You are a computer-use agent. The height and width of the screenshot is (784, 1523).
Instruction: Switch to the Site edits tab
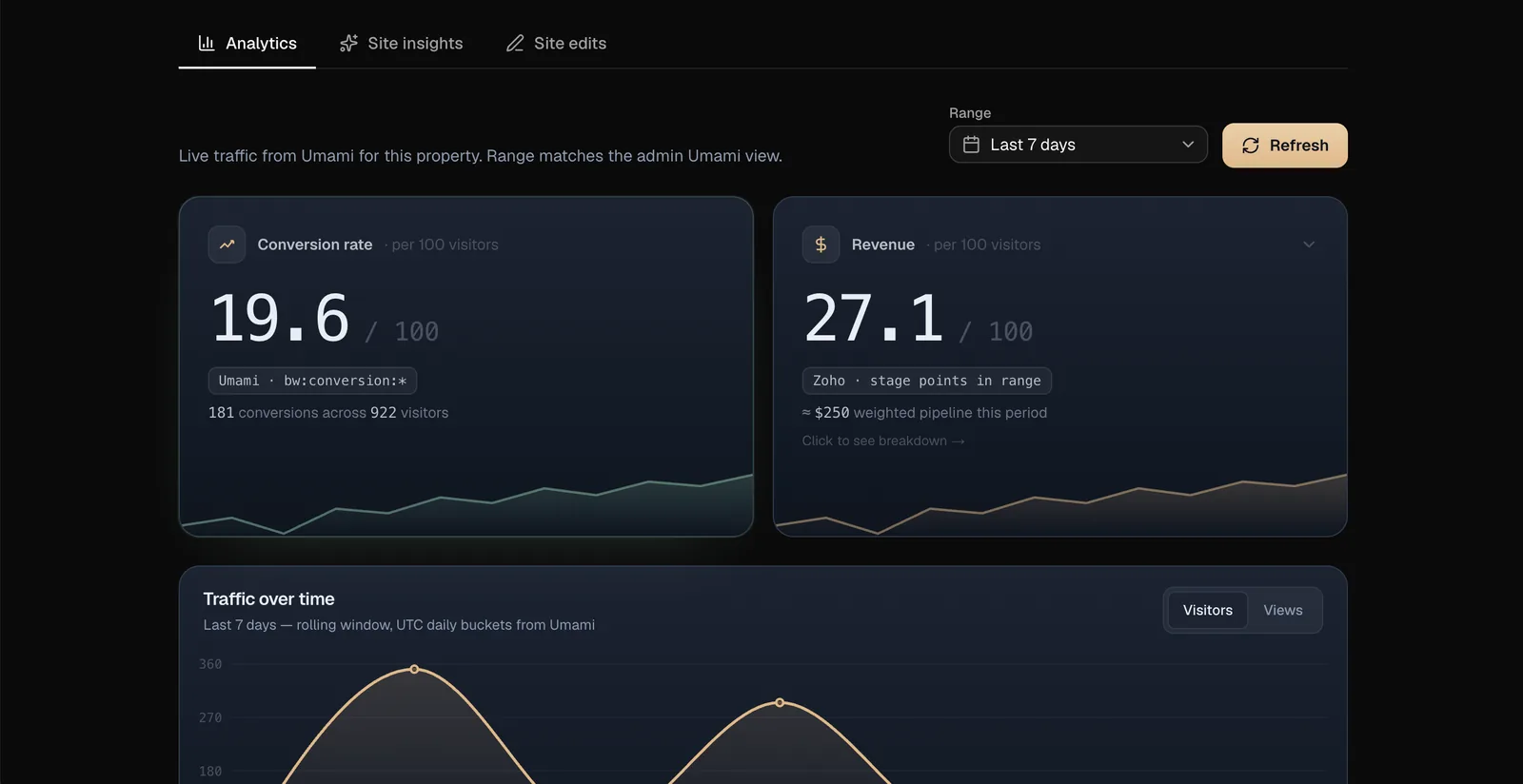(556, 43)
